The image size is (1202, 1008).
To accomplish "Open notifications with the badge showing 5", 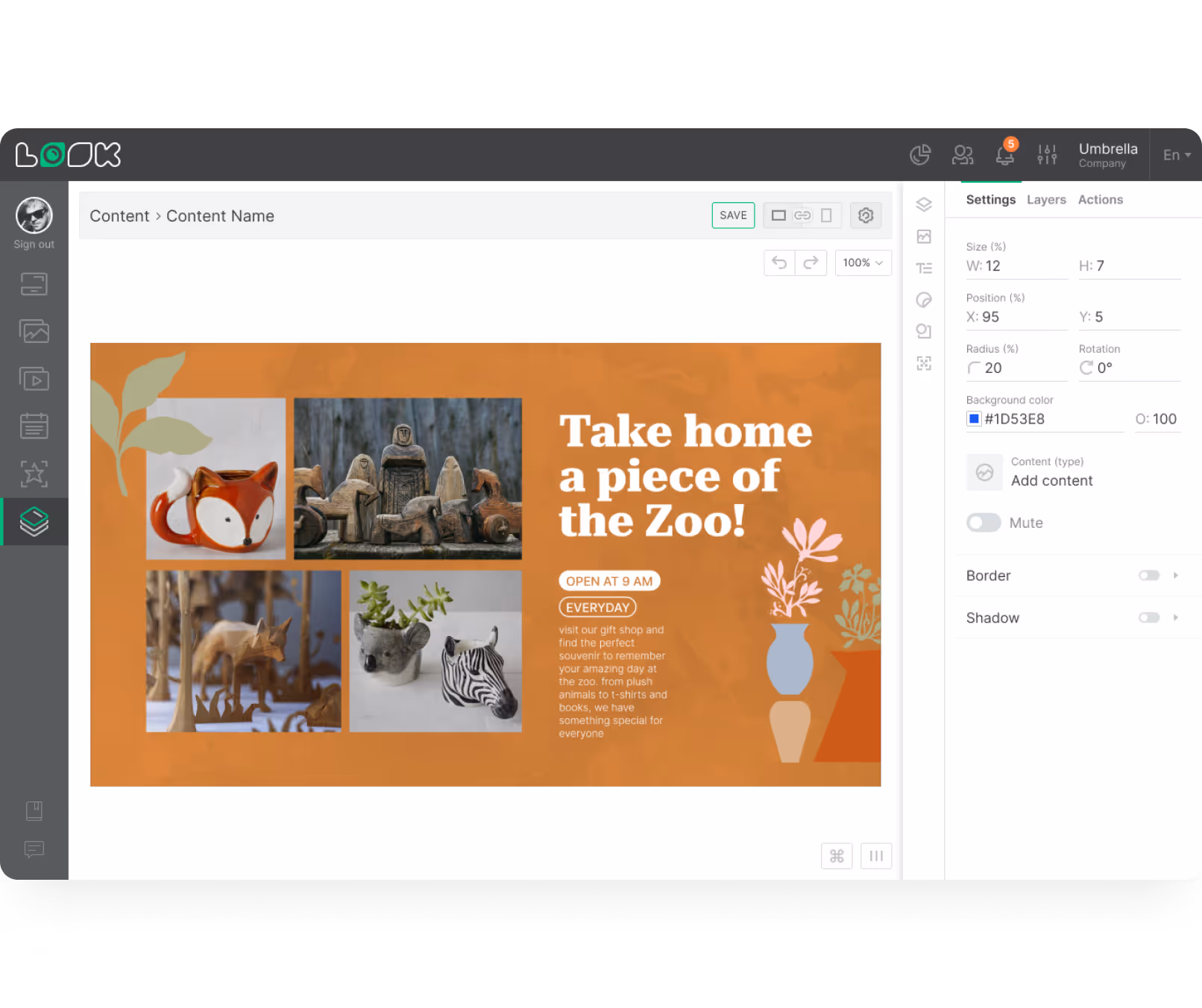I will coord(1004,155).
